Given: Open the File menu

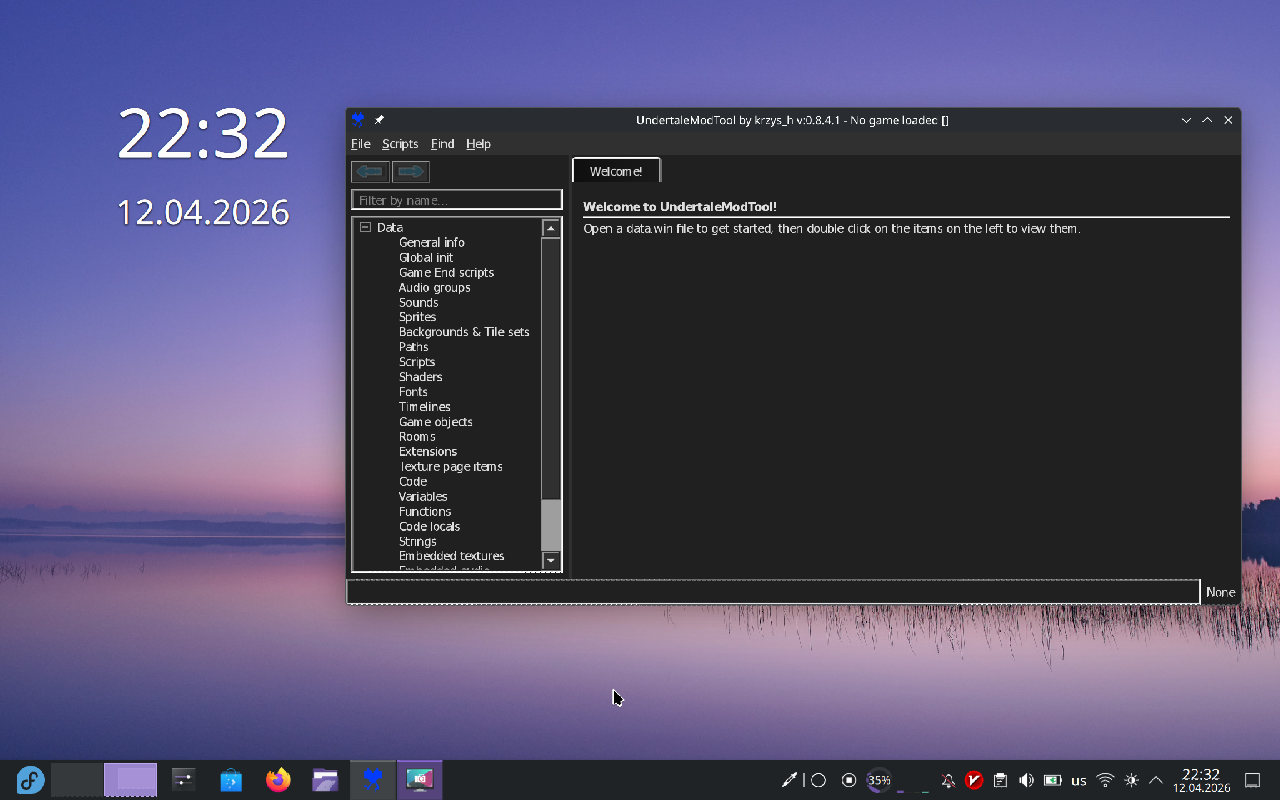Looking at the screenshot, I should click(x=360, y=144).
